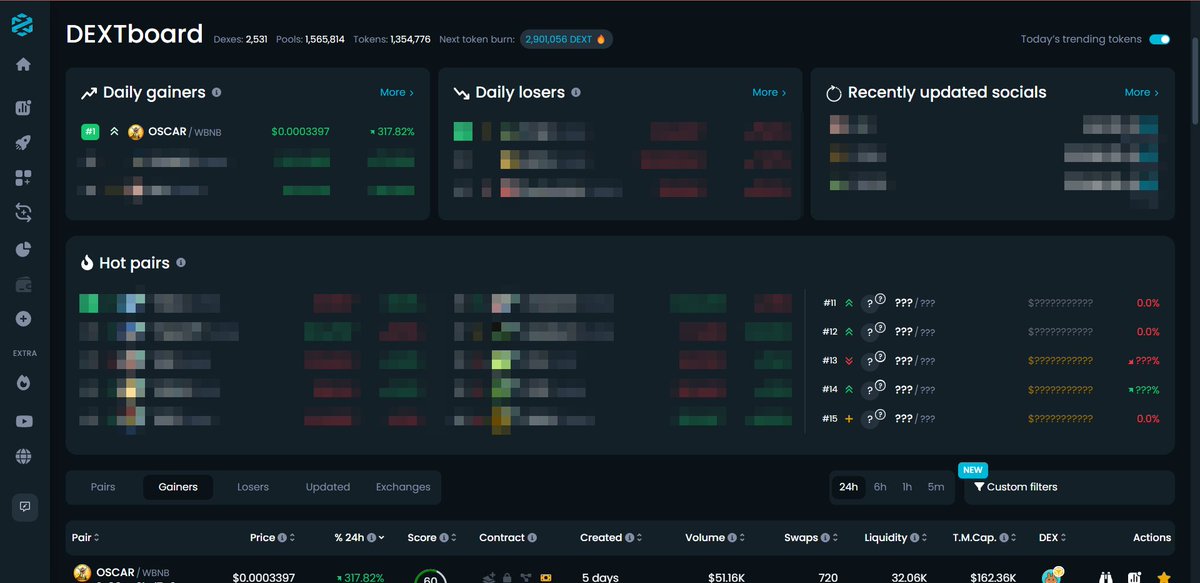Switch to the Gainers tab

point(178,487)
